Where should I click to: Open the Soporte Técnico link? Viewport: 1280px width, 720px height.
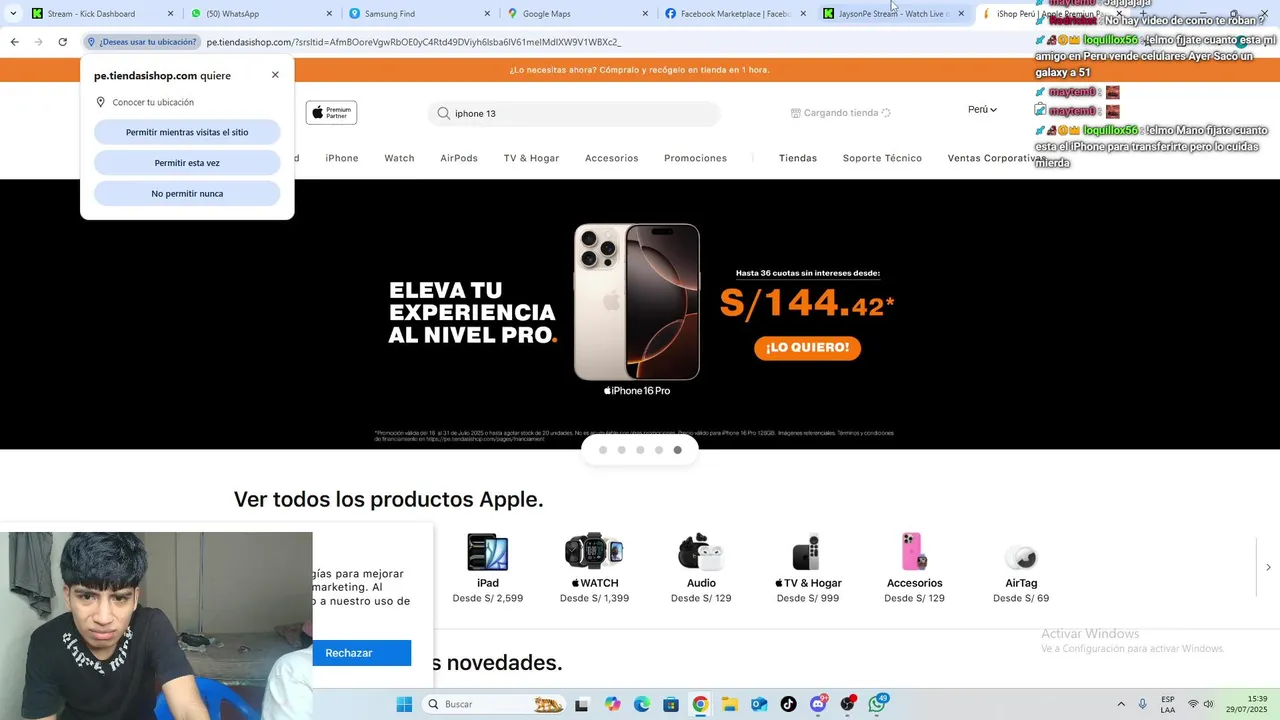882,158
